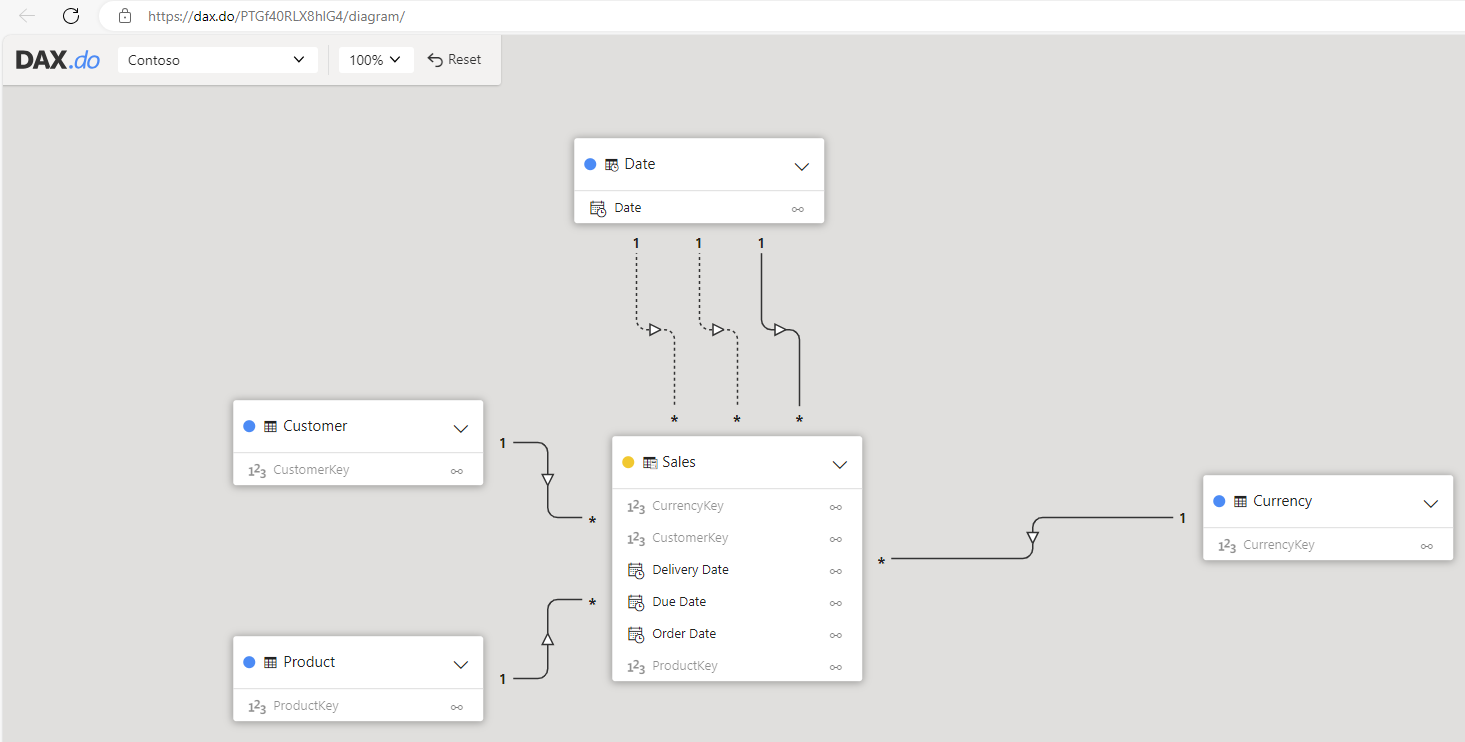Click the relationship icon on Due Date row
Viewport: 1465px width, 742px height.
[835, 603]
